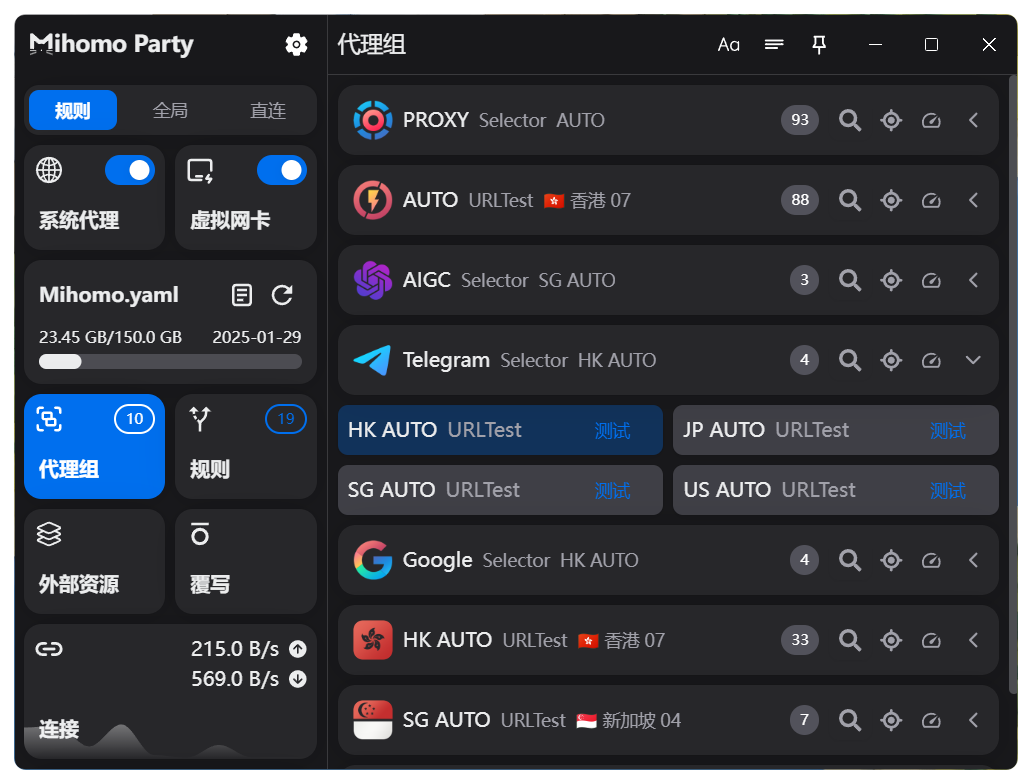1032x784 pixels.
Task: Expand the Google proxy group
Action: point(973,560)
